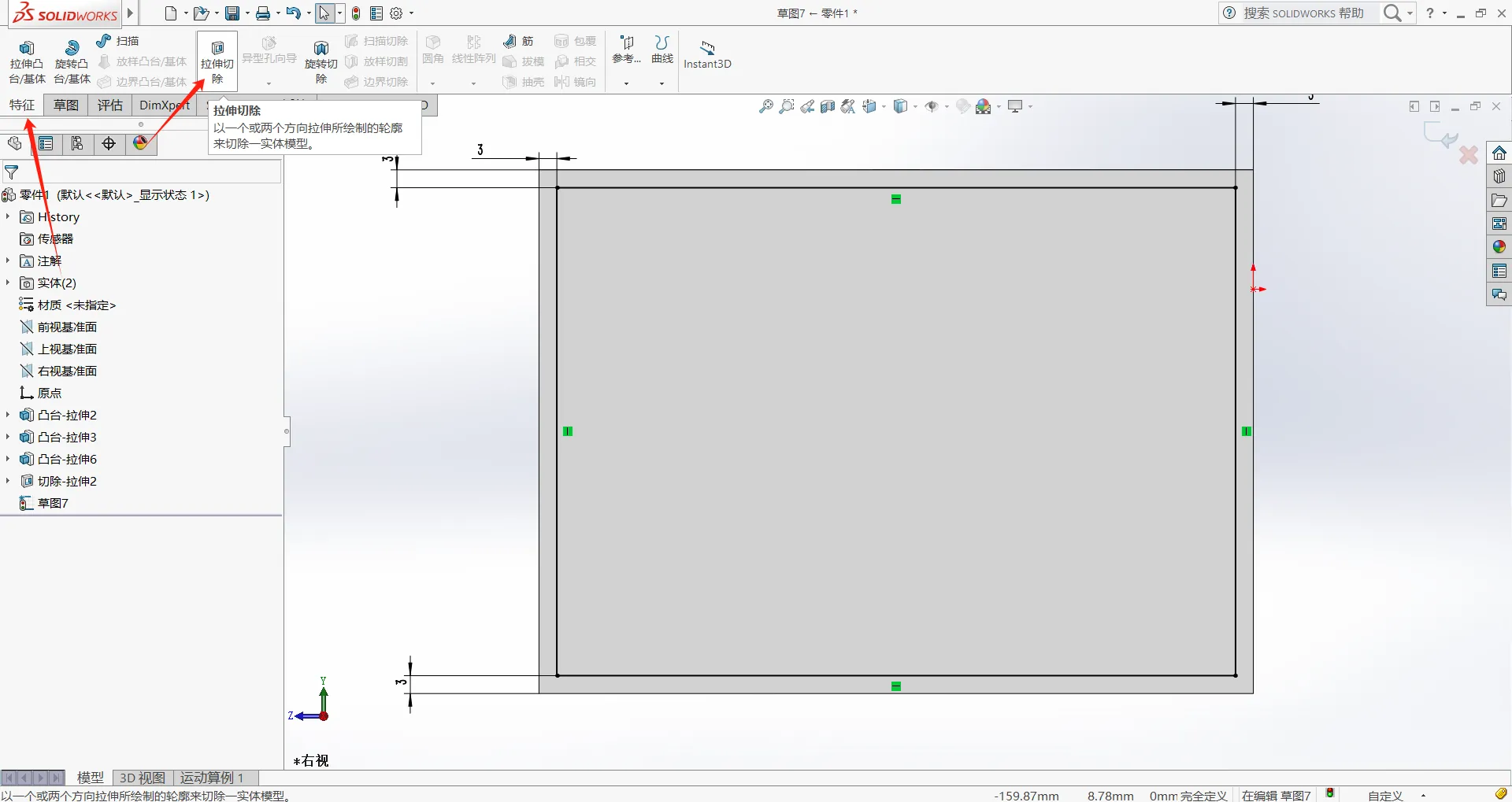Image resolution: width=1512 pixels, height=802 pixels.
Task: Open the 运动算例 1 motion study tab
Action: pos(212,778)
